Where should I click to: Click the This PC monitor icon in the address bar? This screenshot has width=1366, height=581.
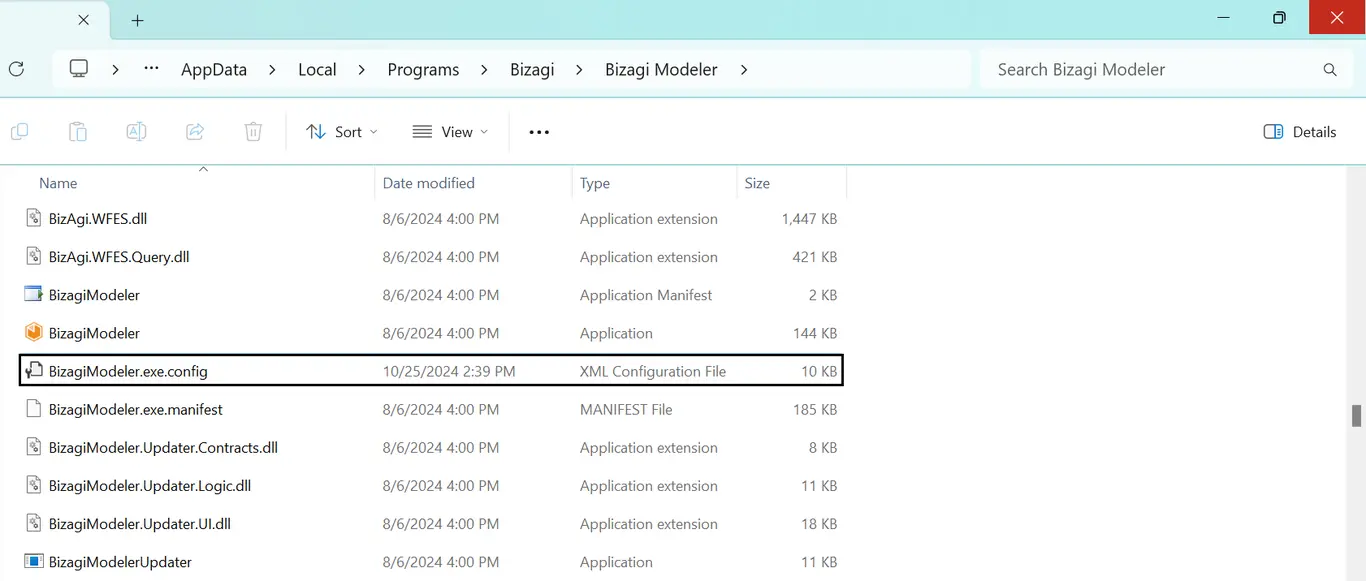(79, 69)
